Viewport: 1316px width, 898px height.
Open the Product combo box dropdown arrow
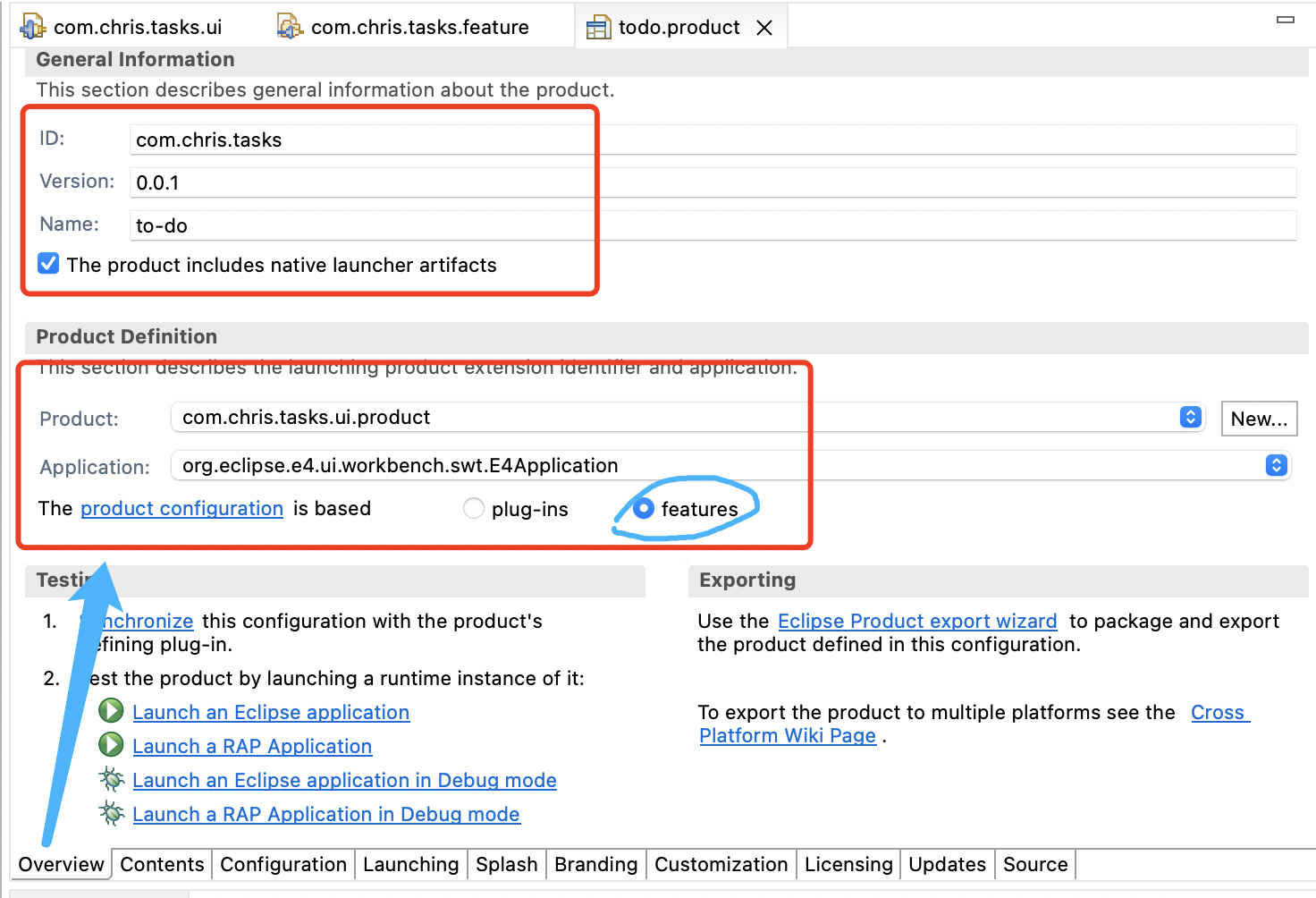click(x=1190, y=417)
